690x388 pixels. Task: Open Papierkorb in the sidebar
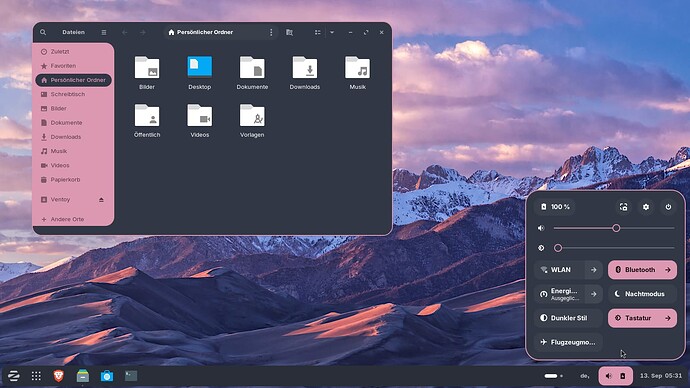pos(73,179)
